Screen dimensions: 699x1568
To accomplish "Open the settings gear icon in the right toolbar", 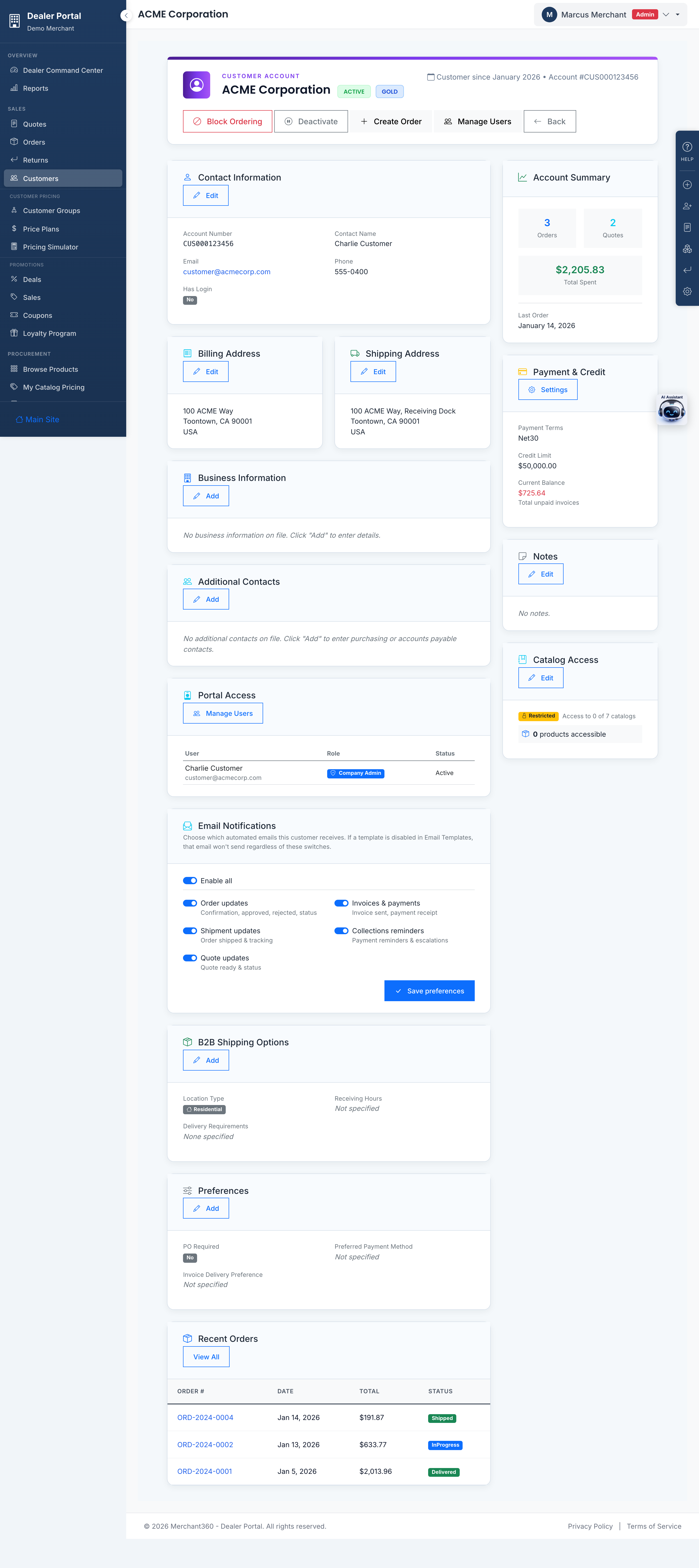I will coord(687,292).
